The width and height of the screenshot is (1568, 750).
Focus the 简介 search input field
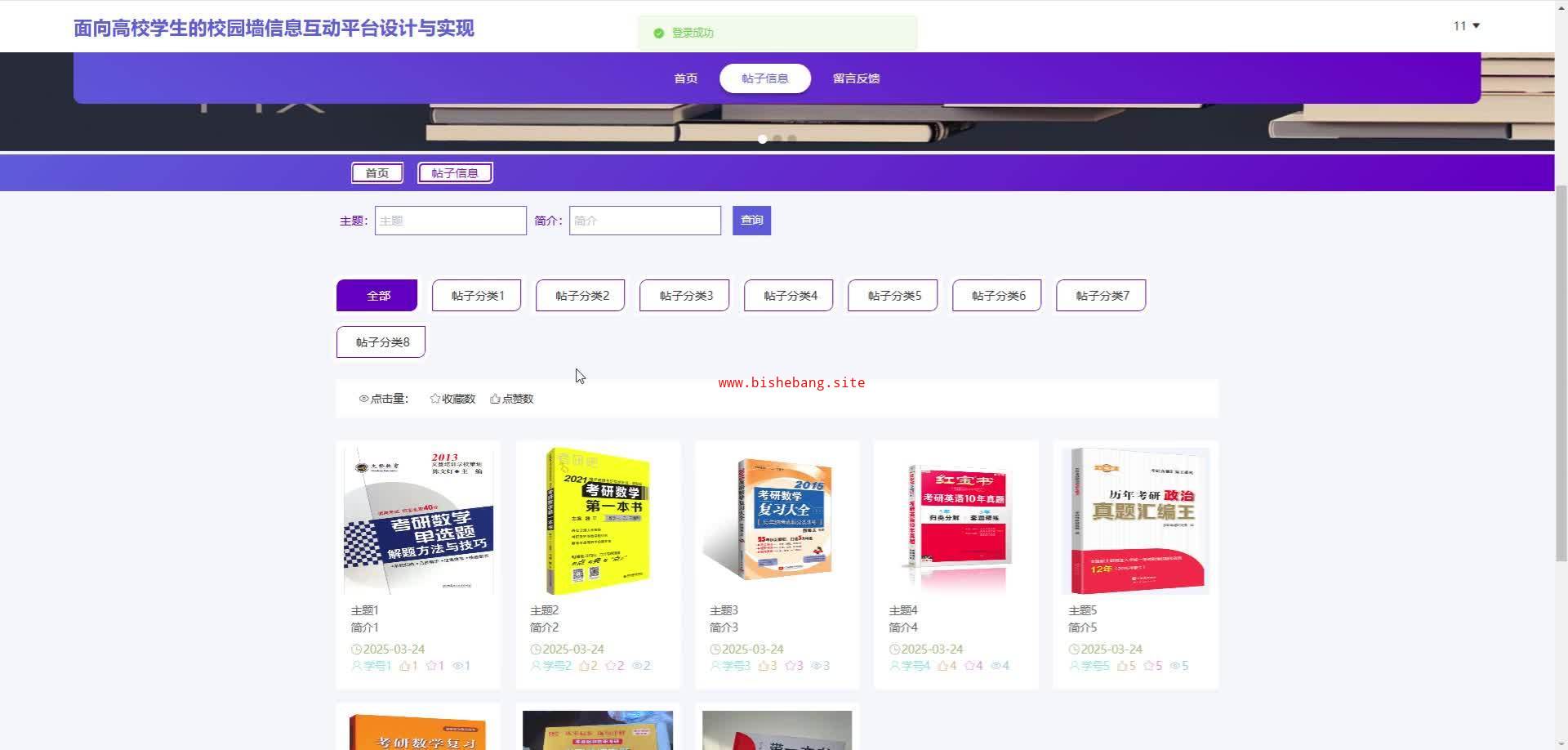645,221
